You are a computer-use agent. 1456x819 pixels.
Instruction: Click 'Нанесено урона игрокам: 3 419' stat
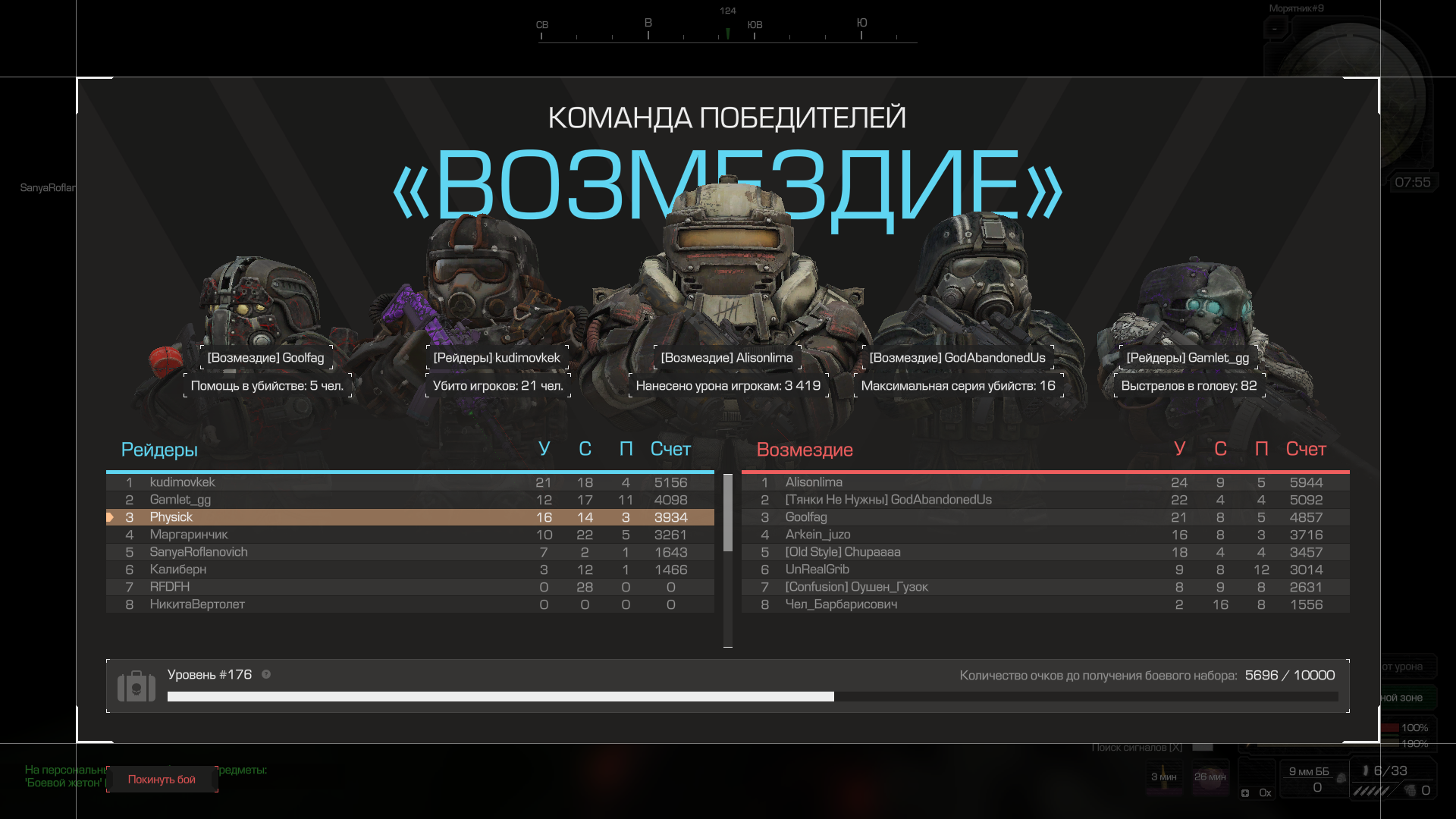[x=728, y=386]
